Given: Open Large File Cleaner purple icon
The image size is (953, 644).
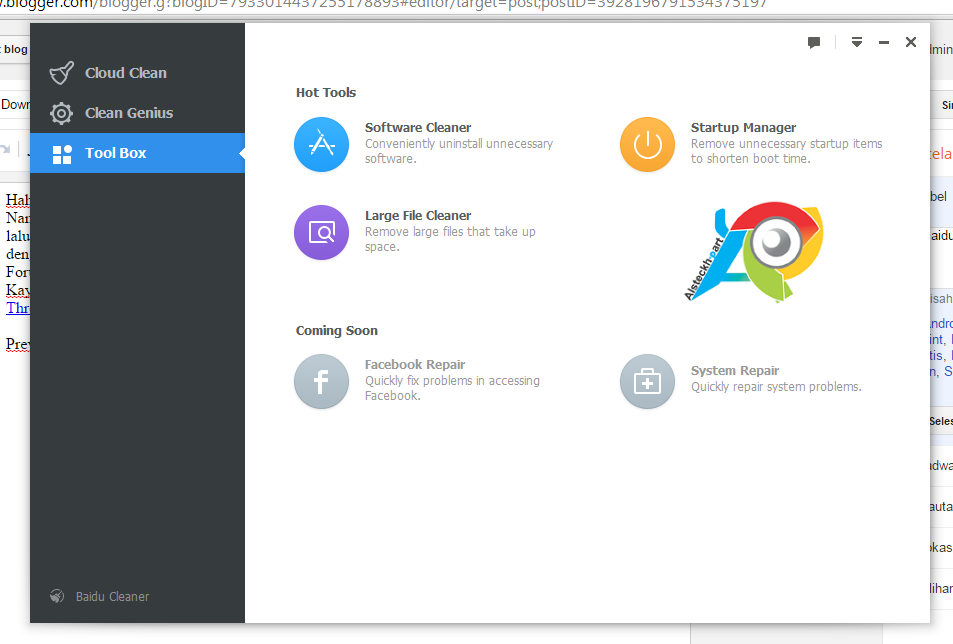Looking at the screenshot, I should pyautogui.click(x=322, y=232).
